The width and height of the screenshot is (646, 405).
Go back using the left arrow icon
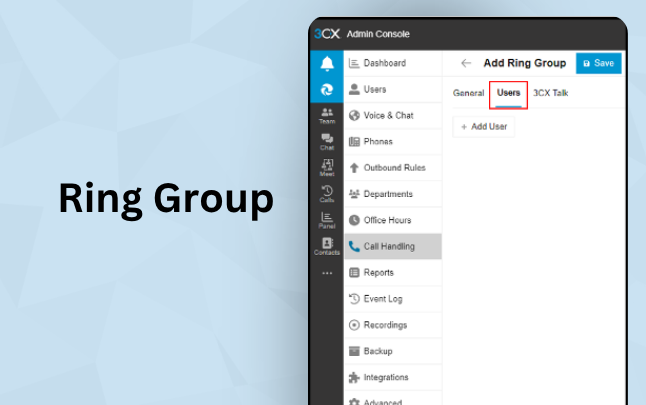pos(466,63)
